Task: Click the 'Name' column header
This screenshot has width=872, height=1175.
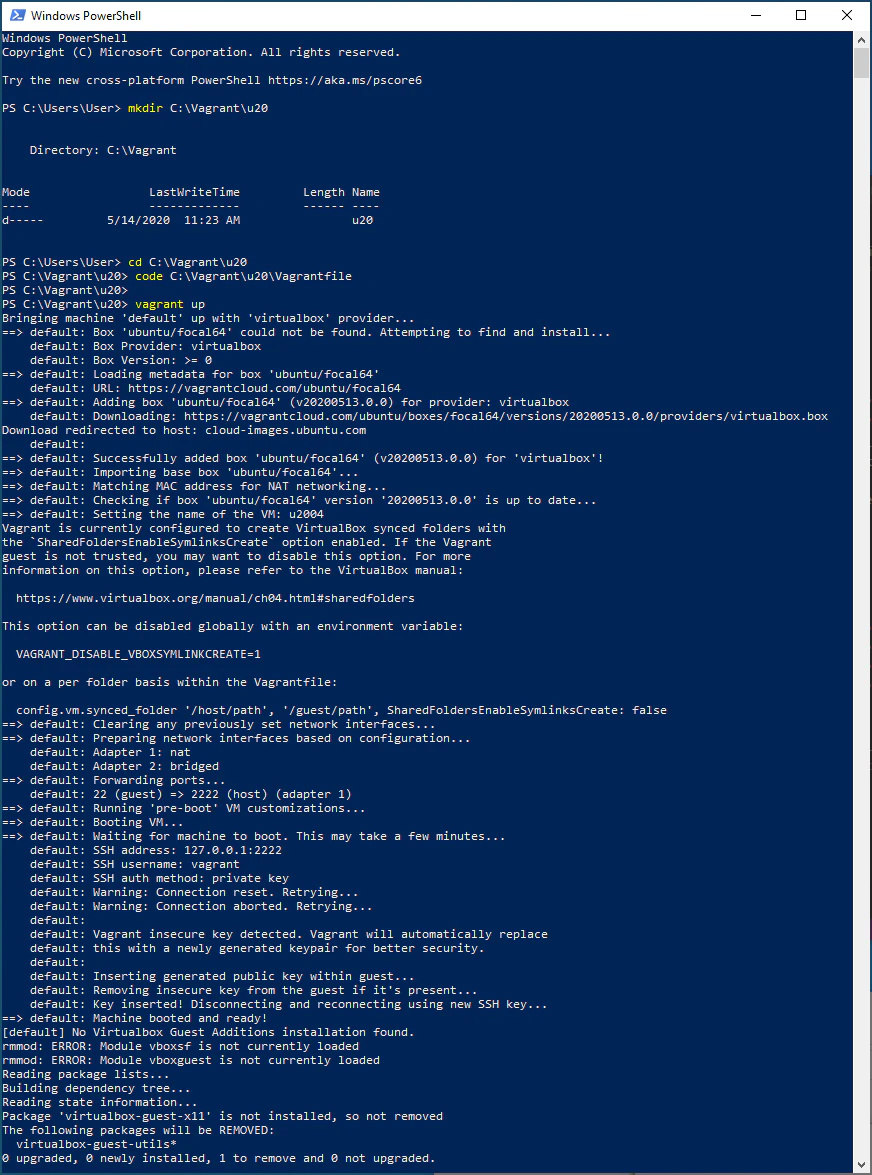Action: pyautogui.click(x=366, y=192)
